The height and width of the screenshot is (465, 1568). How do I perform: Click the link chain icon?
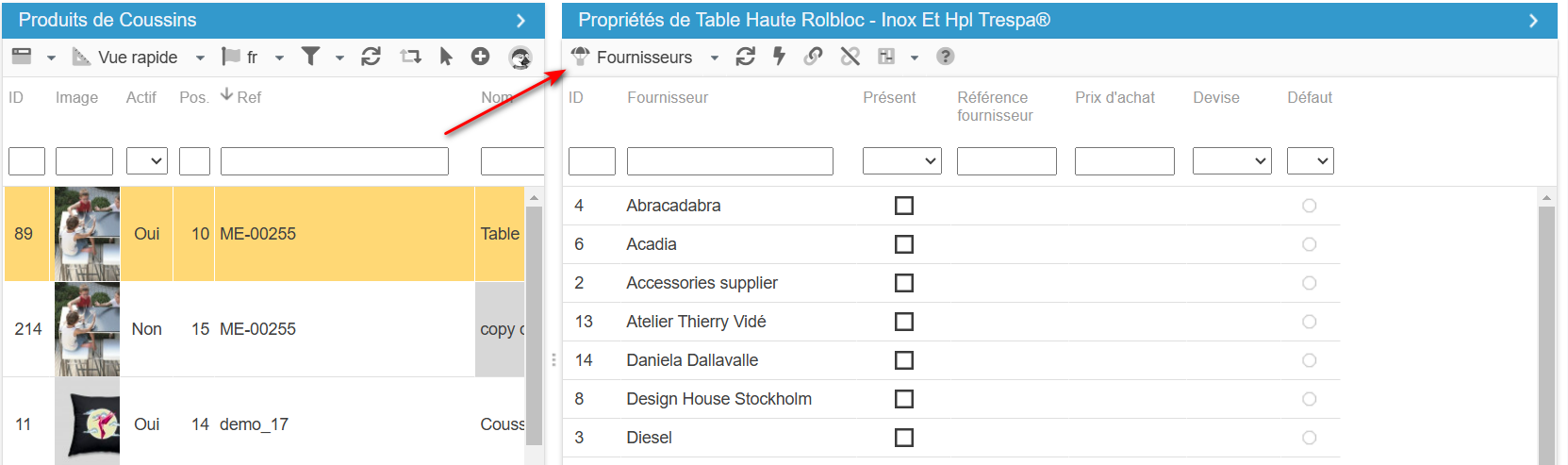[x=813, y=57]
